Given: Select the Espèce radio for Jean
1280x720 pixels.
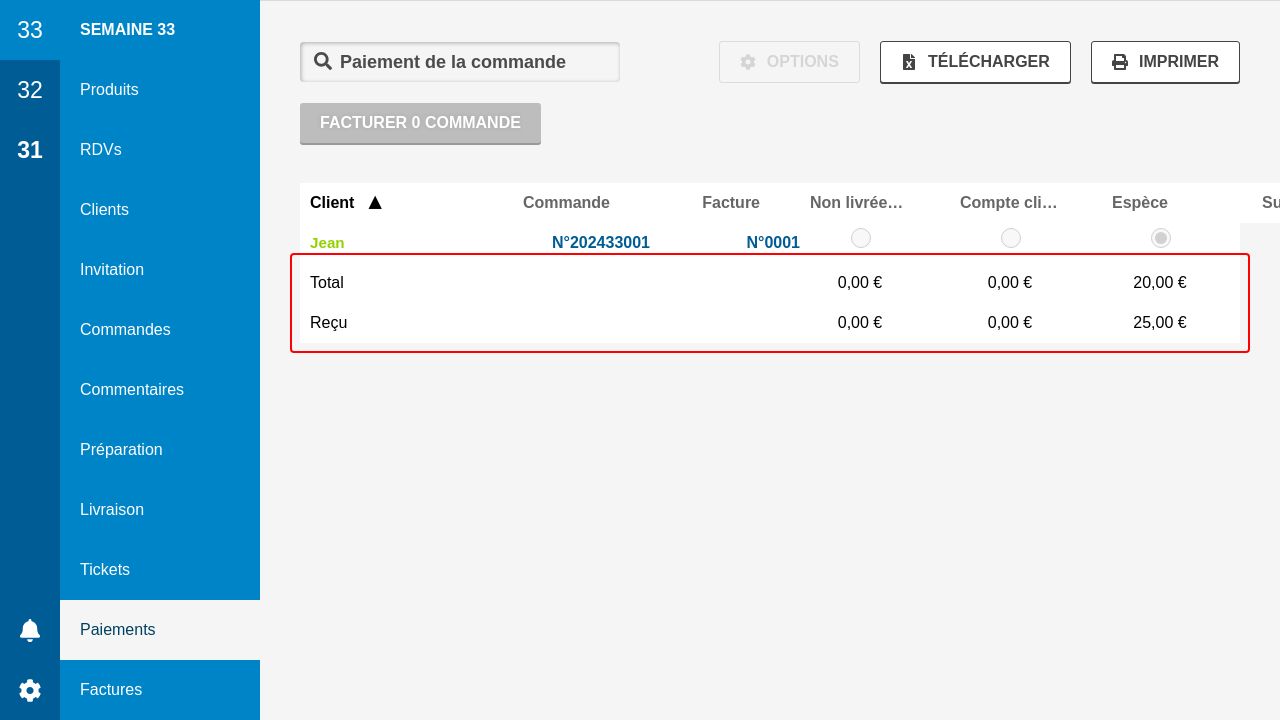Looking at the screenshot, I should [1161, 238].
